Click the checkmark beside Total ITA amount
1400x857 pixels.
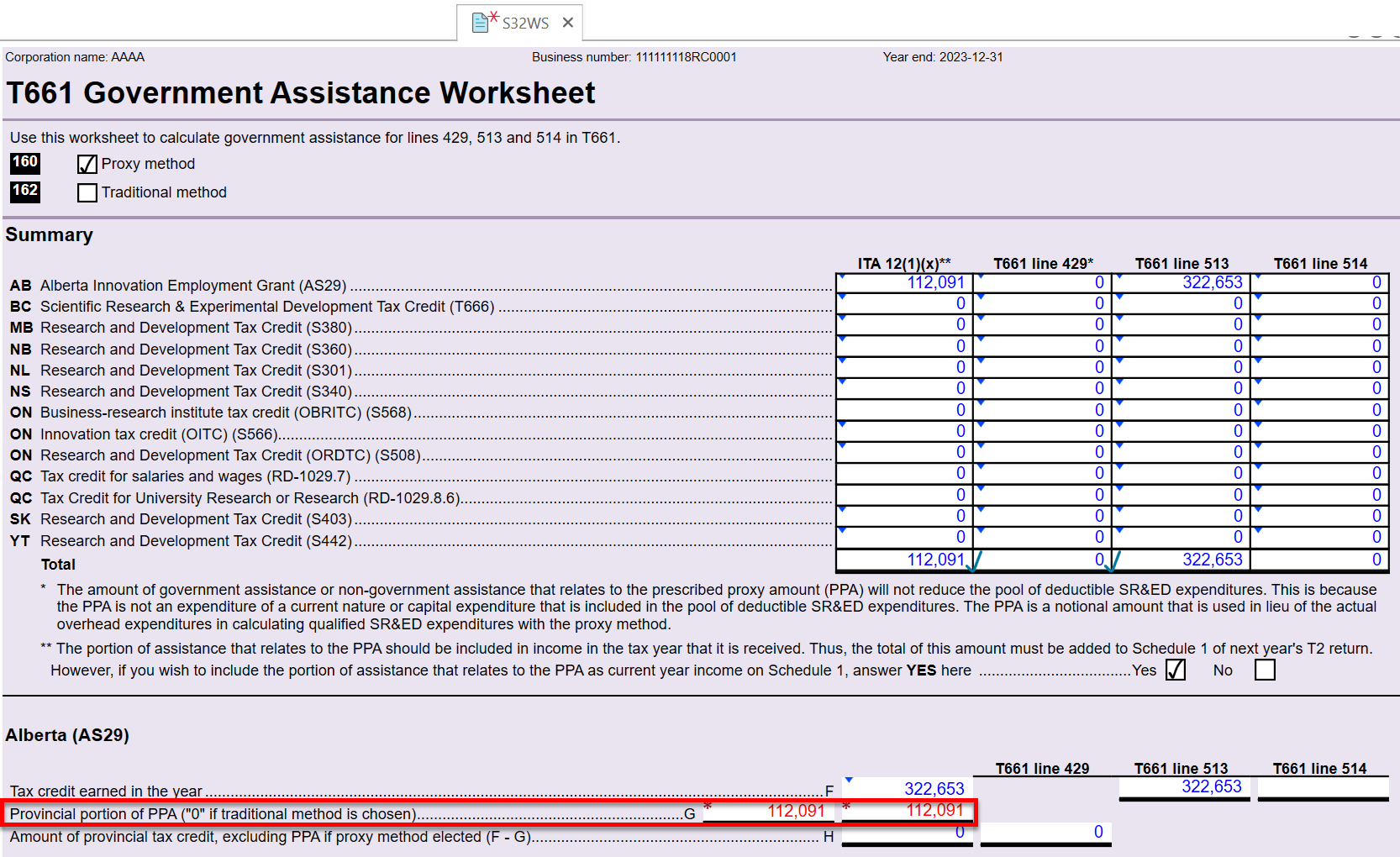coord(976,561)
